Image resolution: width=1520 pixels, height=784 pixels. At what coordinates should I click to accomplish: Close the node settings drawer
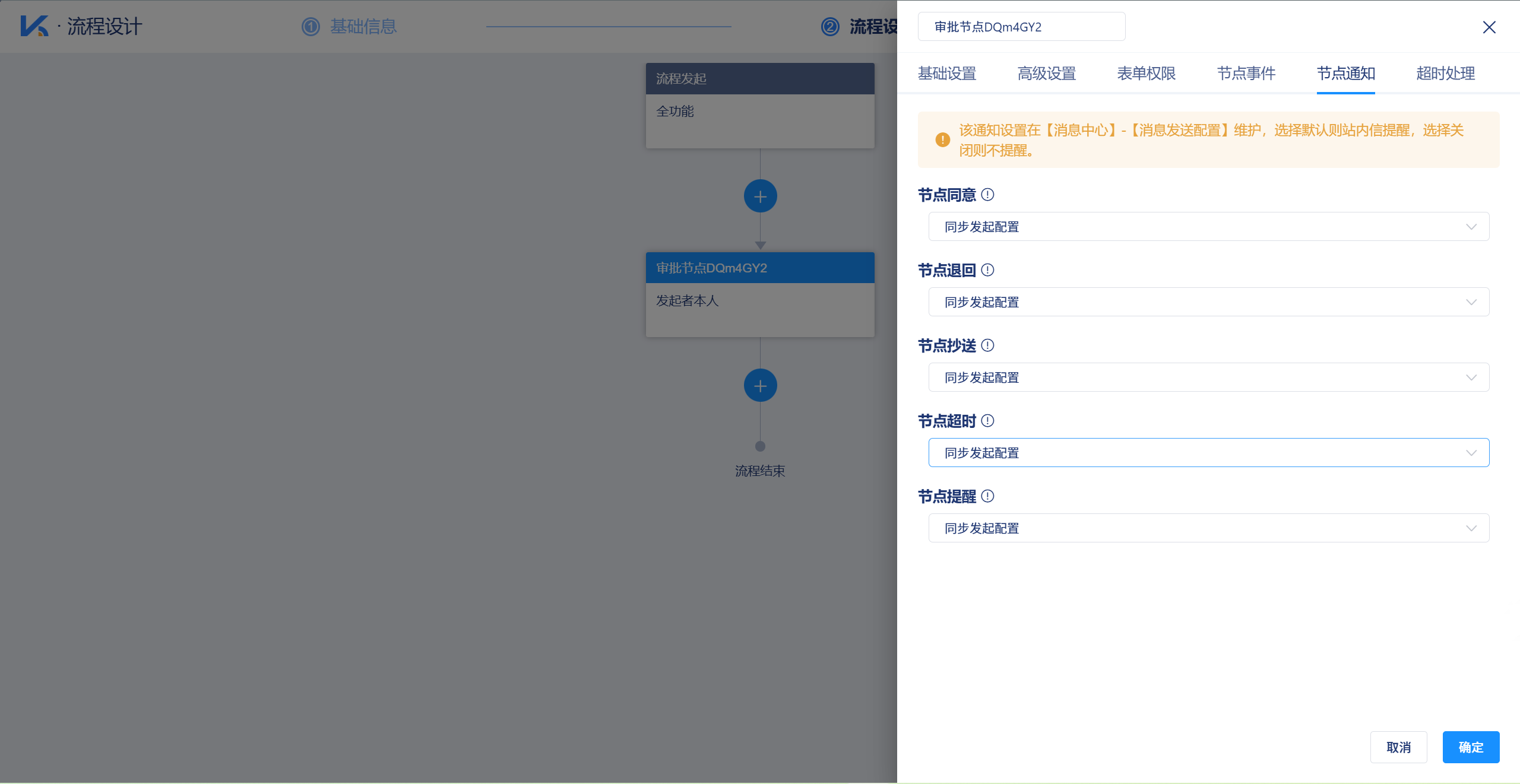coord(1489,27)
